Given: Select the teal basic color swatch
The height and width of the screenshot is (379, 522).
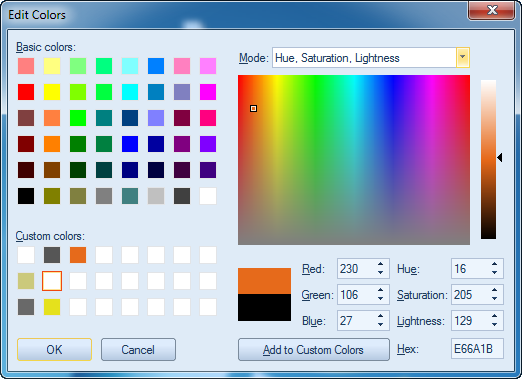Looking at the screenshot, I should [x=104, y=118].
